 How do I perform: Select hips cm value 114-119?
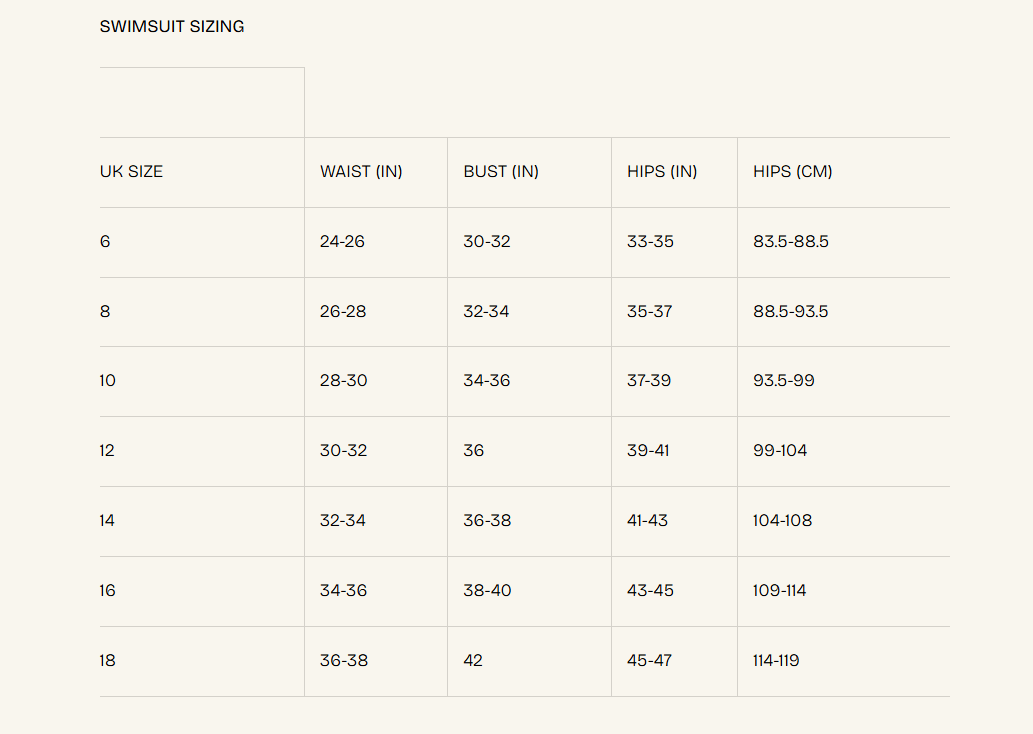775,660
